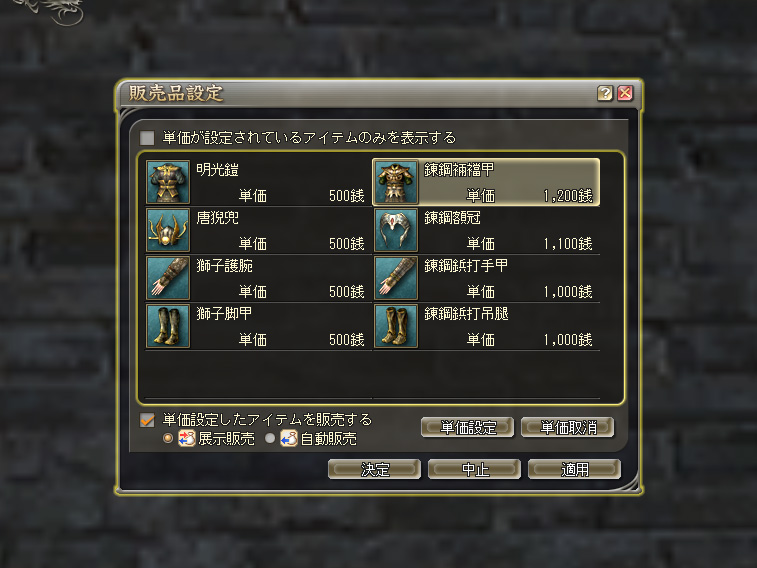Choose the 自動販売 radio option

pos(270,438)
